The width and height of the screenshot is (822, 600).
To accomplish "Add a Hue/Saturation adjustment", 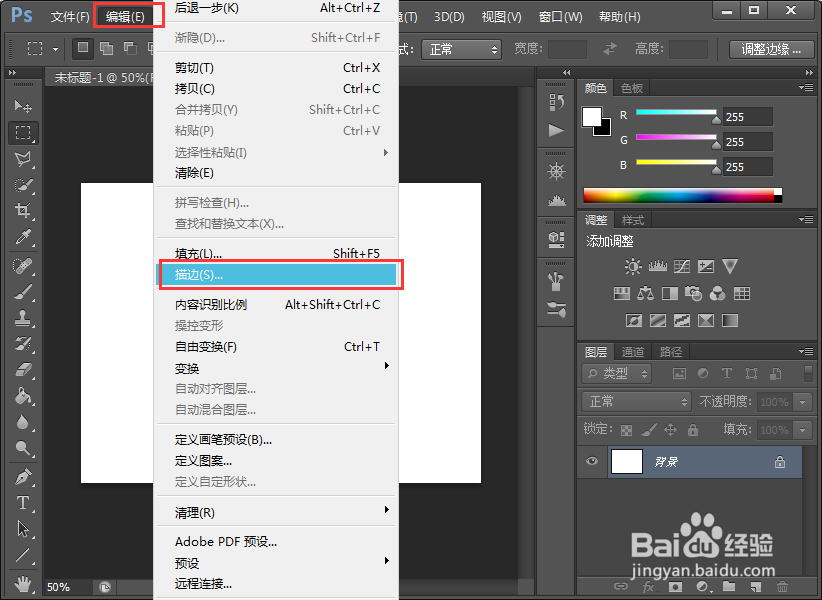I will coord(622,293).
